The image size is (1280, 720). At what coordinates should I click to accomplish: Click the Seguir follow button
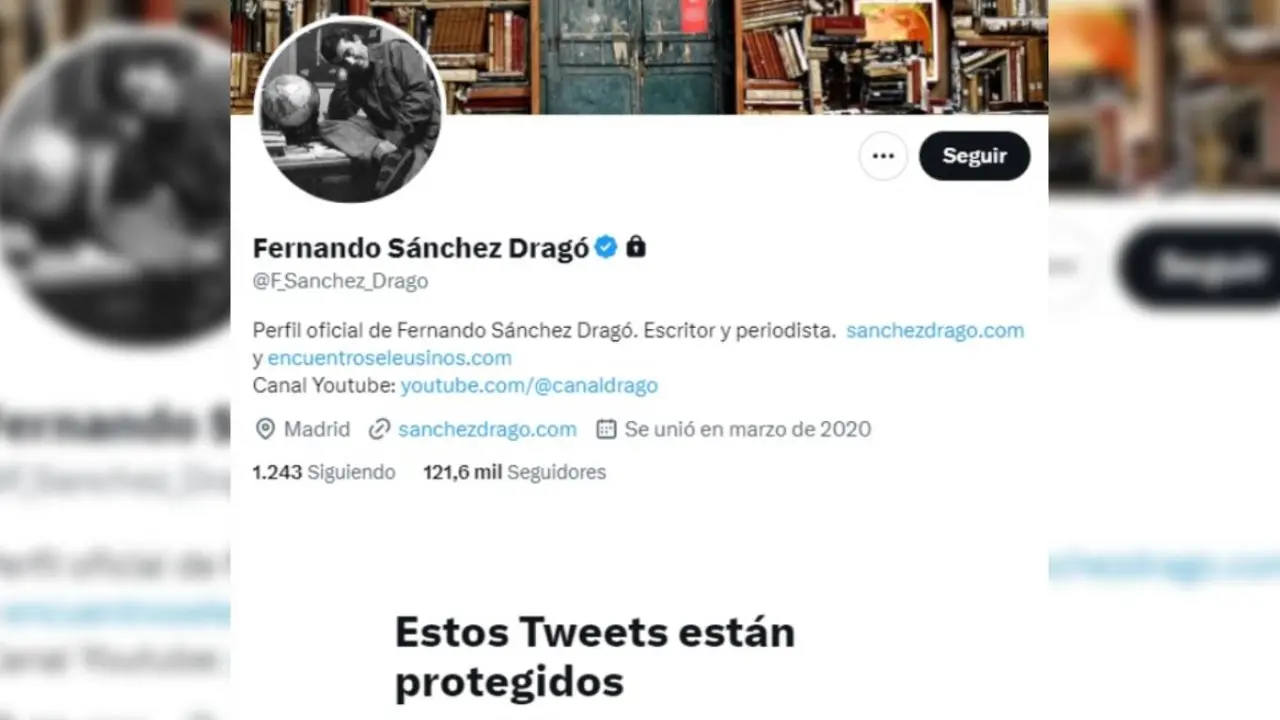(974, 156)
